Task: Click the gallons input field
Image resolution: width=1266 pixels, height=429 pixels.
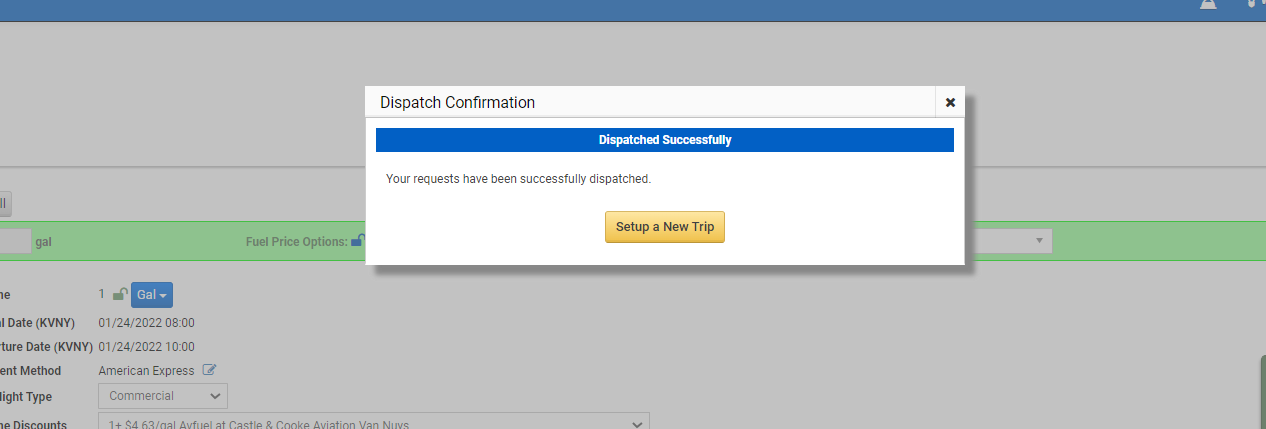Action: (15, 241)
